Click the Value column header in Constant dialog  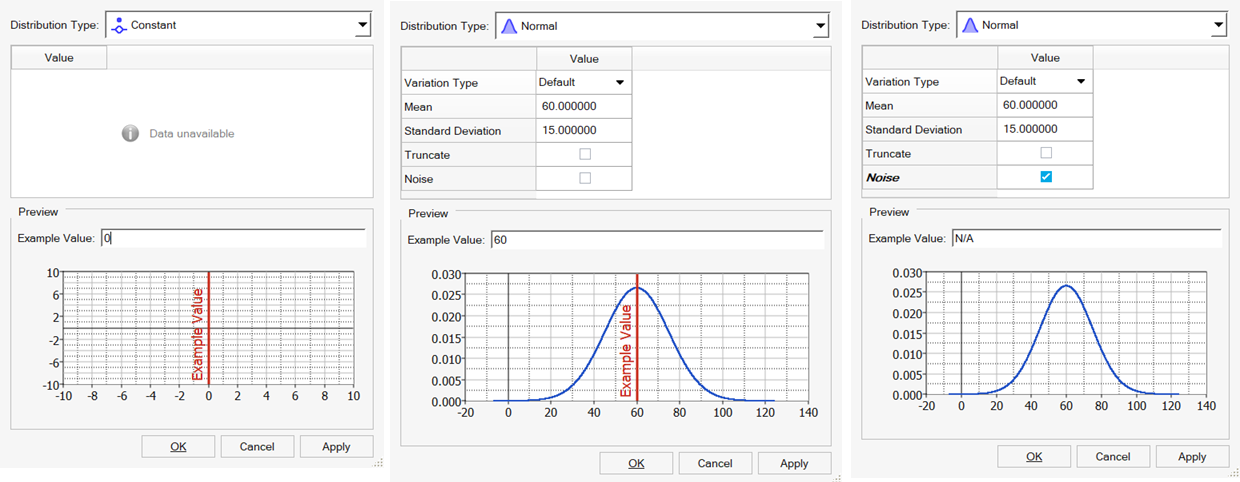(x=59, y=58)
